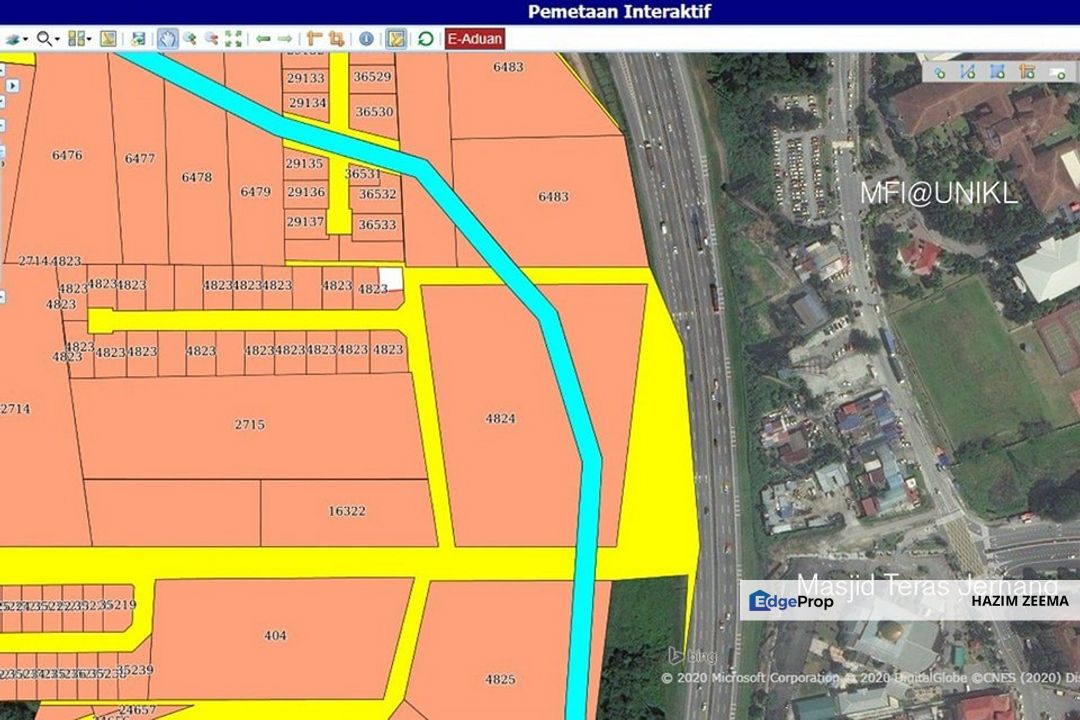Go to previous map extent arrow
The height and width of the screenshot is (720, 1080).
tap(263, 39)
